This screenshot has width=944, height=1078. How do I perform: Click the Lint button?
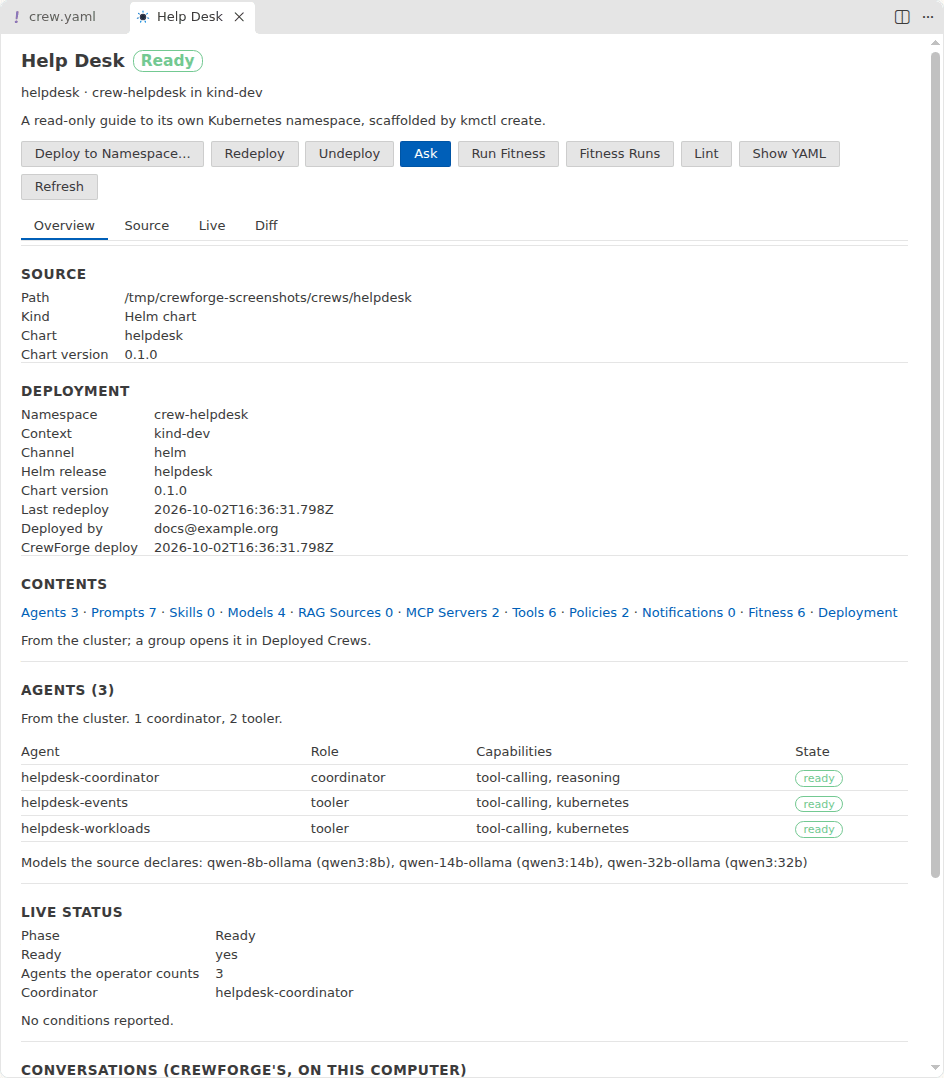(x=706, y=153)
